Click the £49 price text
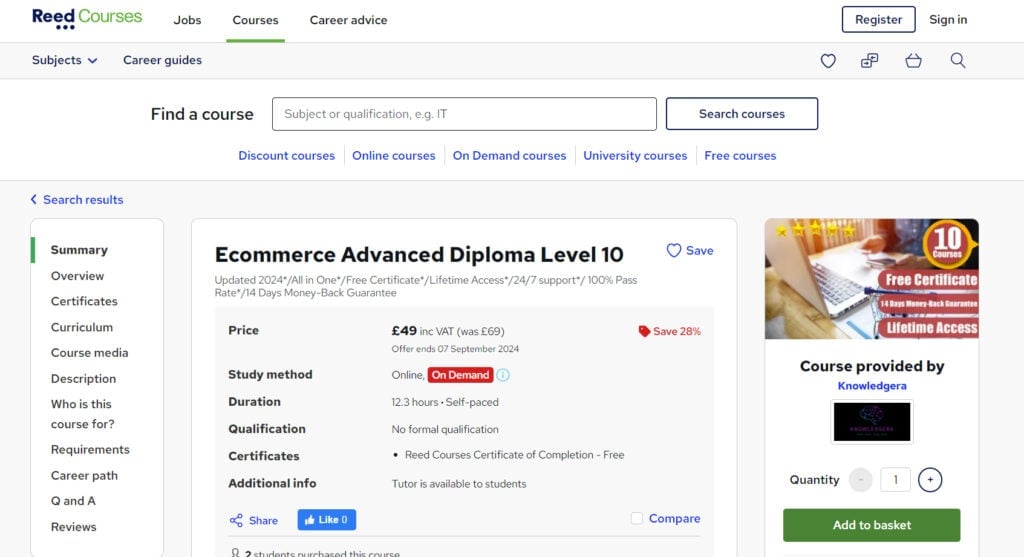This screenshot has height=557, width=1024. click(x=404, y=331)
